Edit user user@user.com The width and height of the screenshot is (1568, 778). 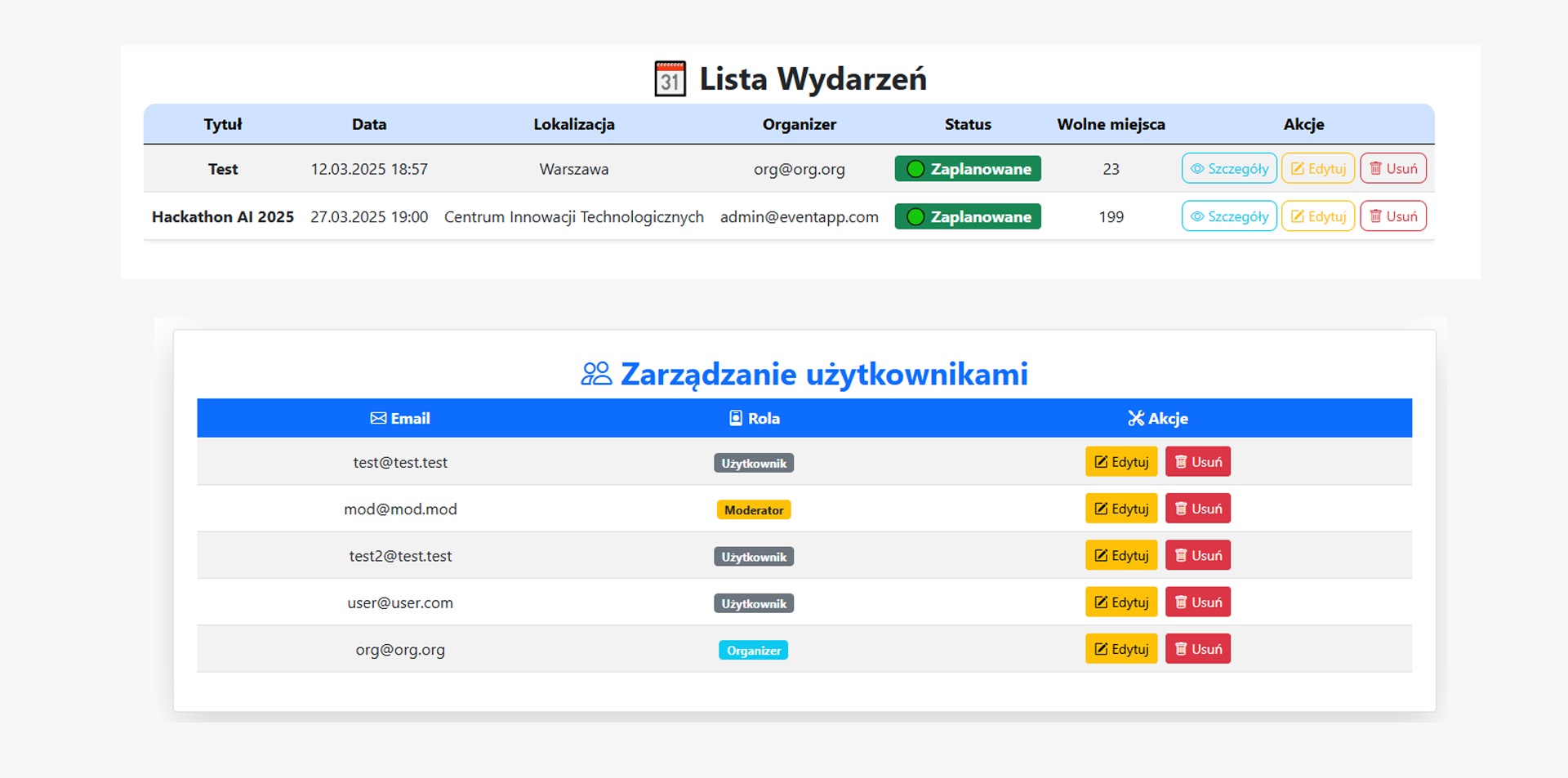[1121, 602]
